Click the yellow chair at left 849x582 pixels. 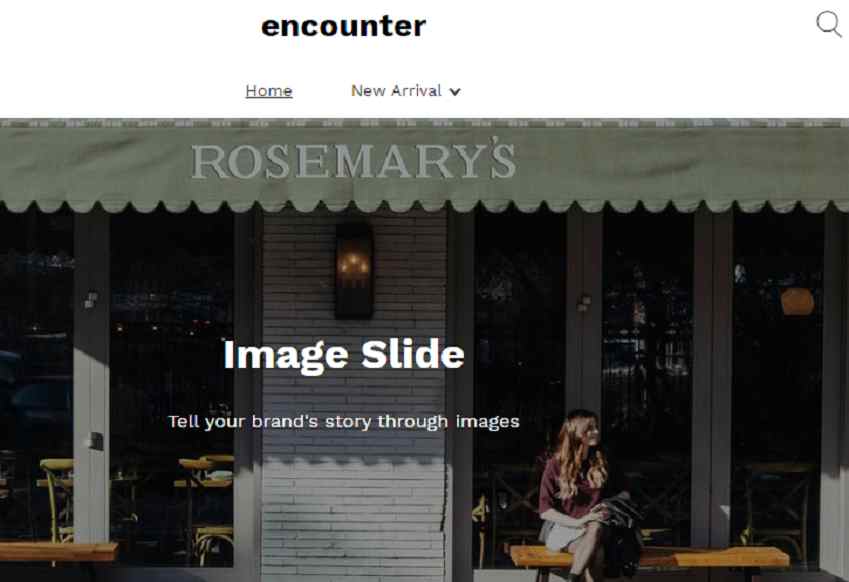pos(57,498)
